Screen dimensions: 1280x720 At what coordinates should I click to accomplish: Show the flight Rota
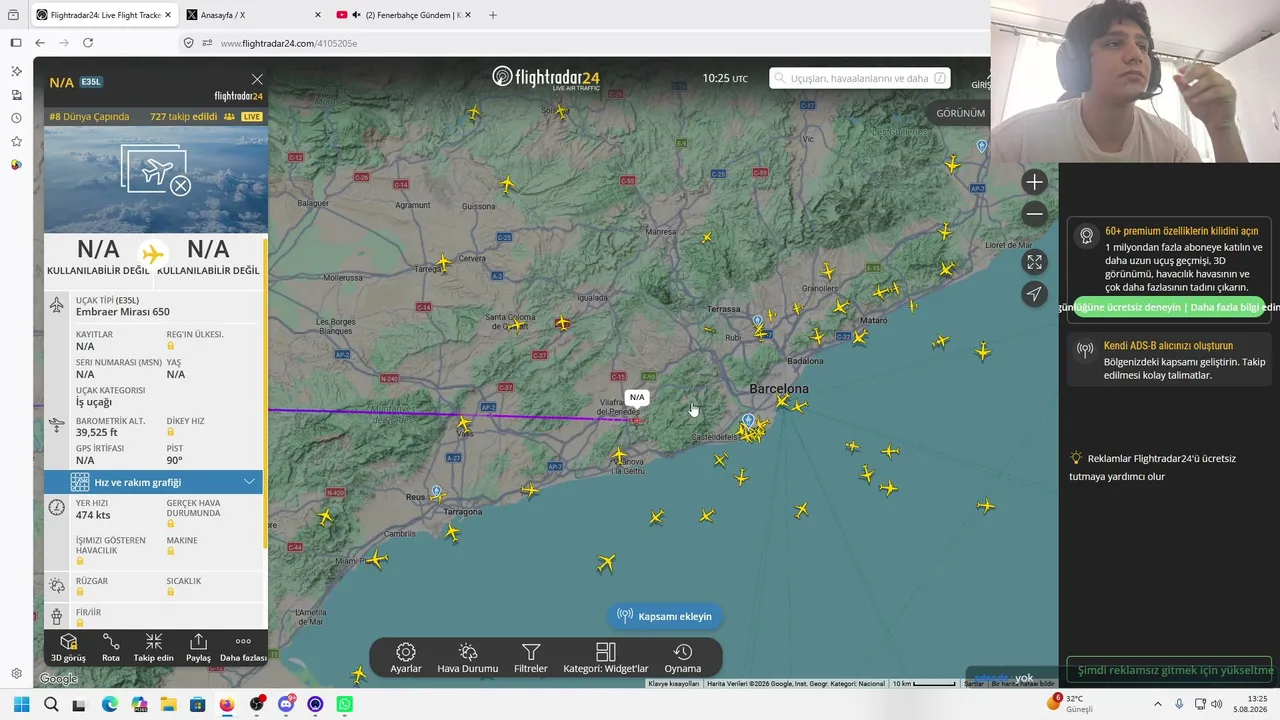pos(111,648)
